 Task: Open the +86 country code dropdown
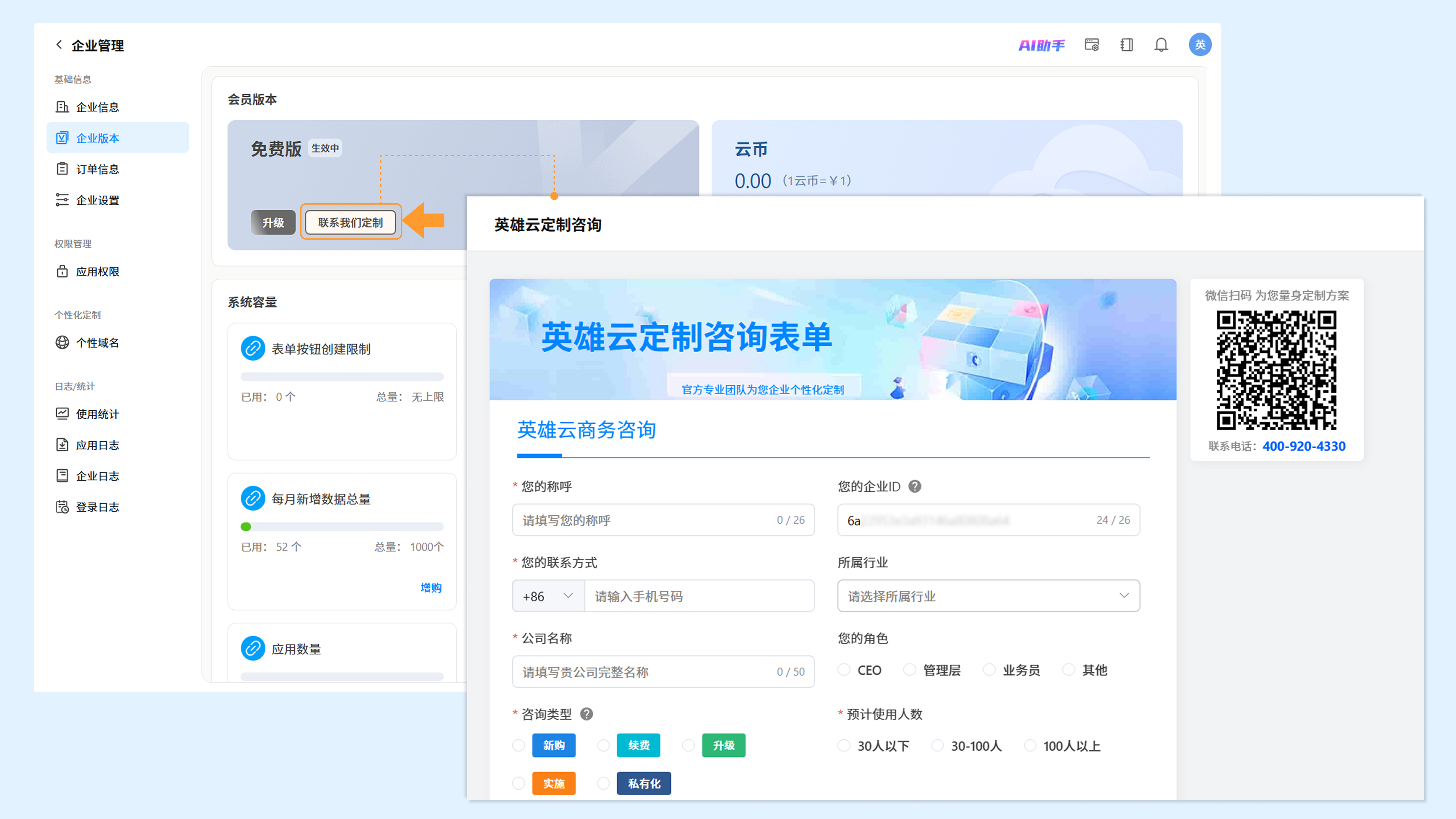tap(548, 596)
